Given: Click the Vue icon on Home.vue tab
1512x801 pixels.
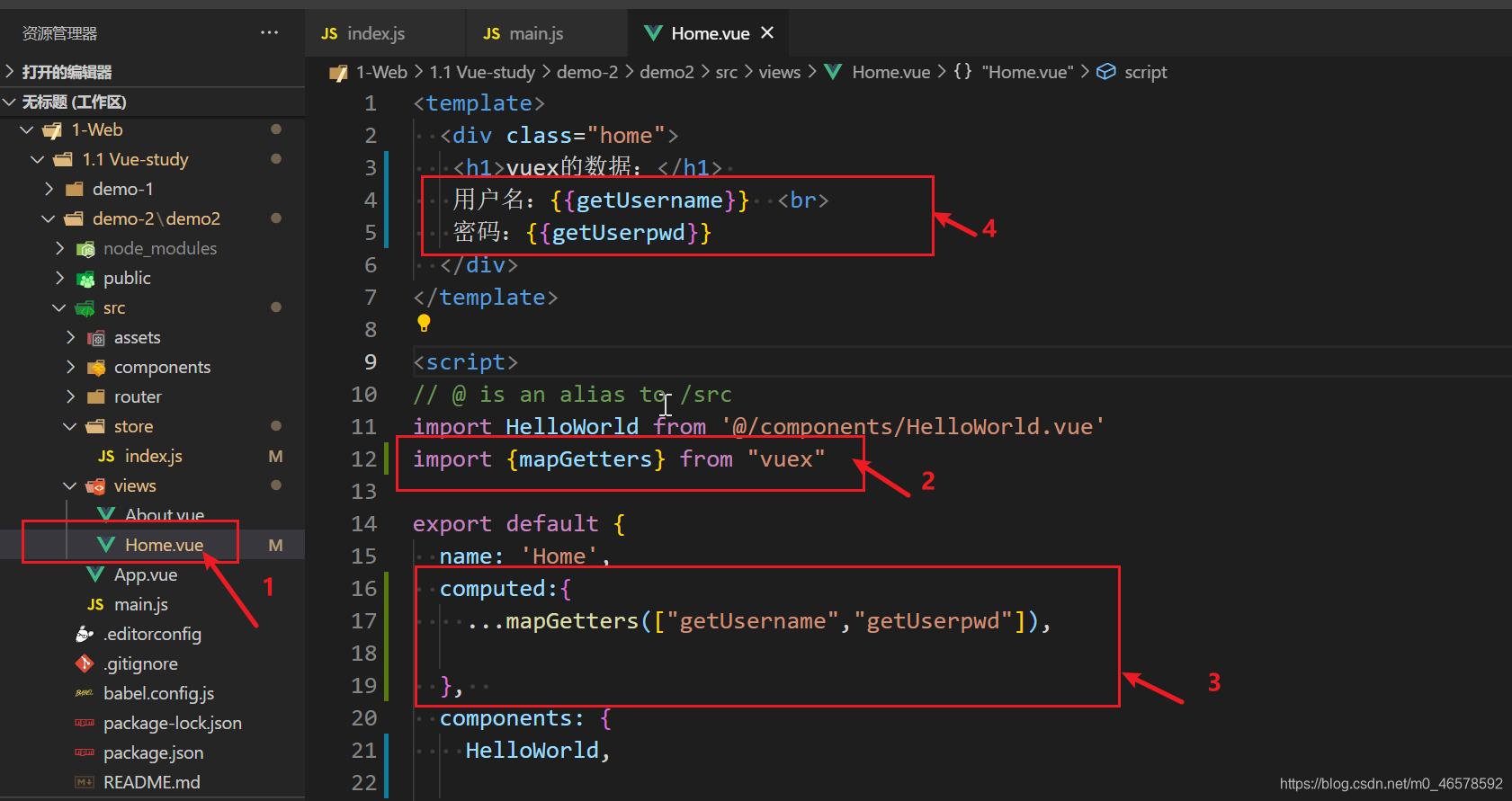Looking at the screenshot, I should [653, 33].
